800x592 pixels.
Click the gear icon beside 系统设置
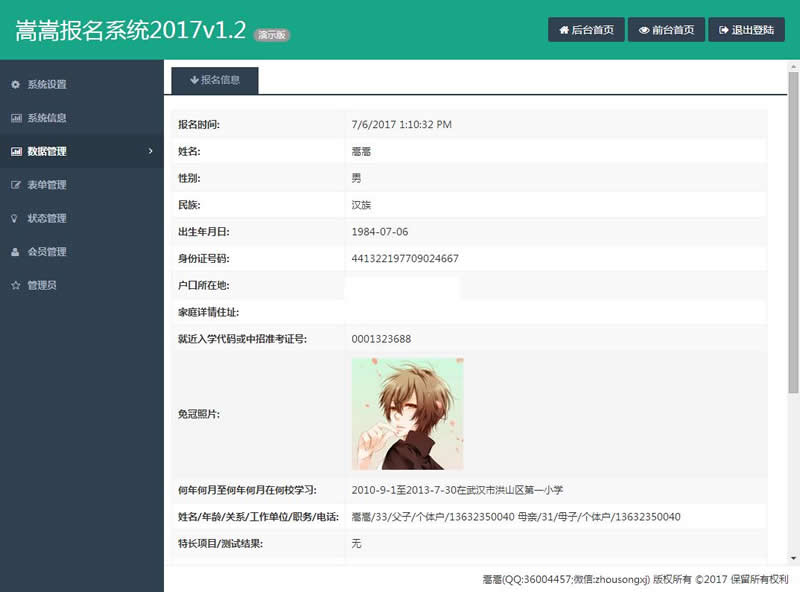click(x=14, y=84)
